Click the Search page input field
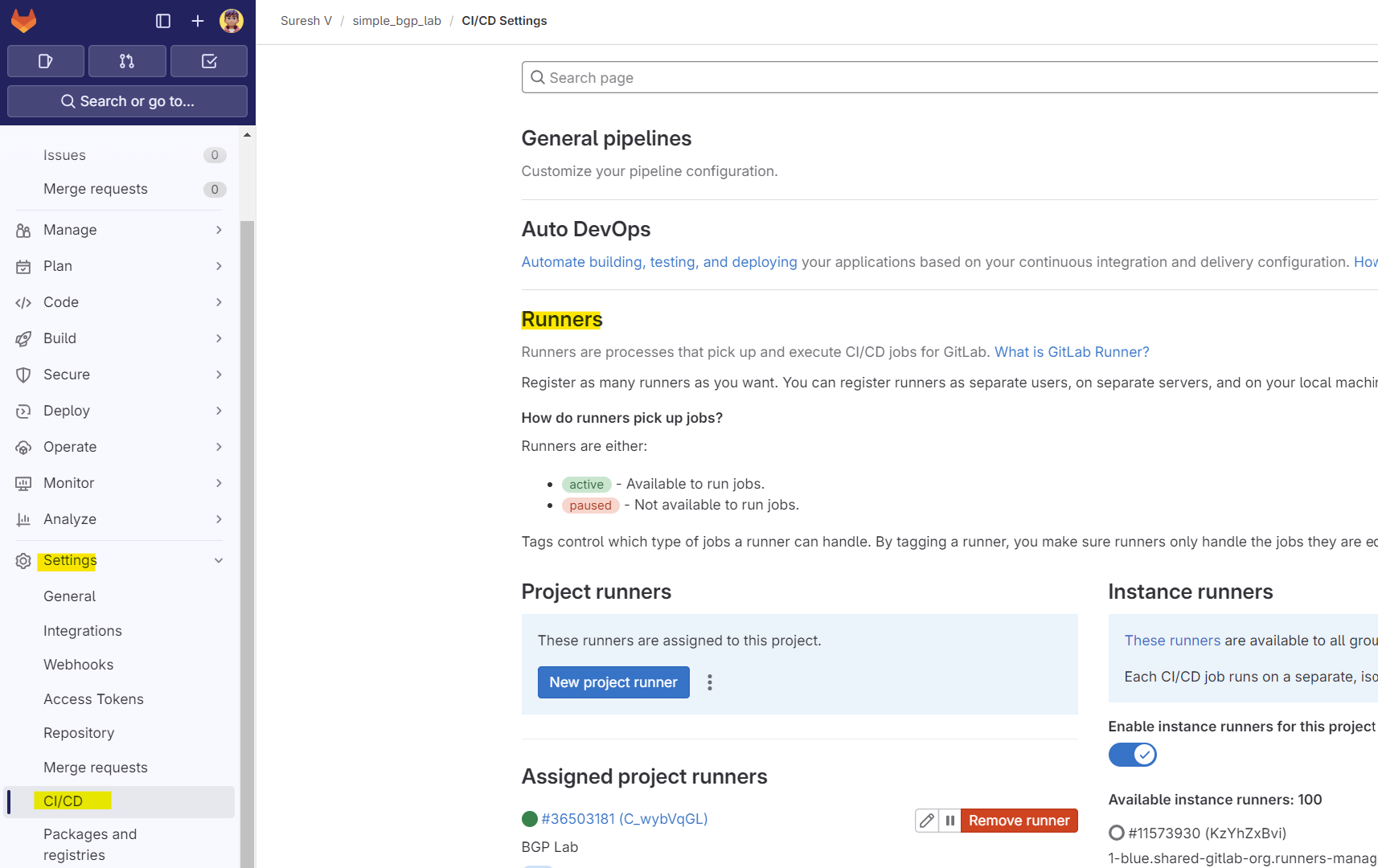 point(949,77)
